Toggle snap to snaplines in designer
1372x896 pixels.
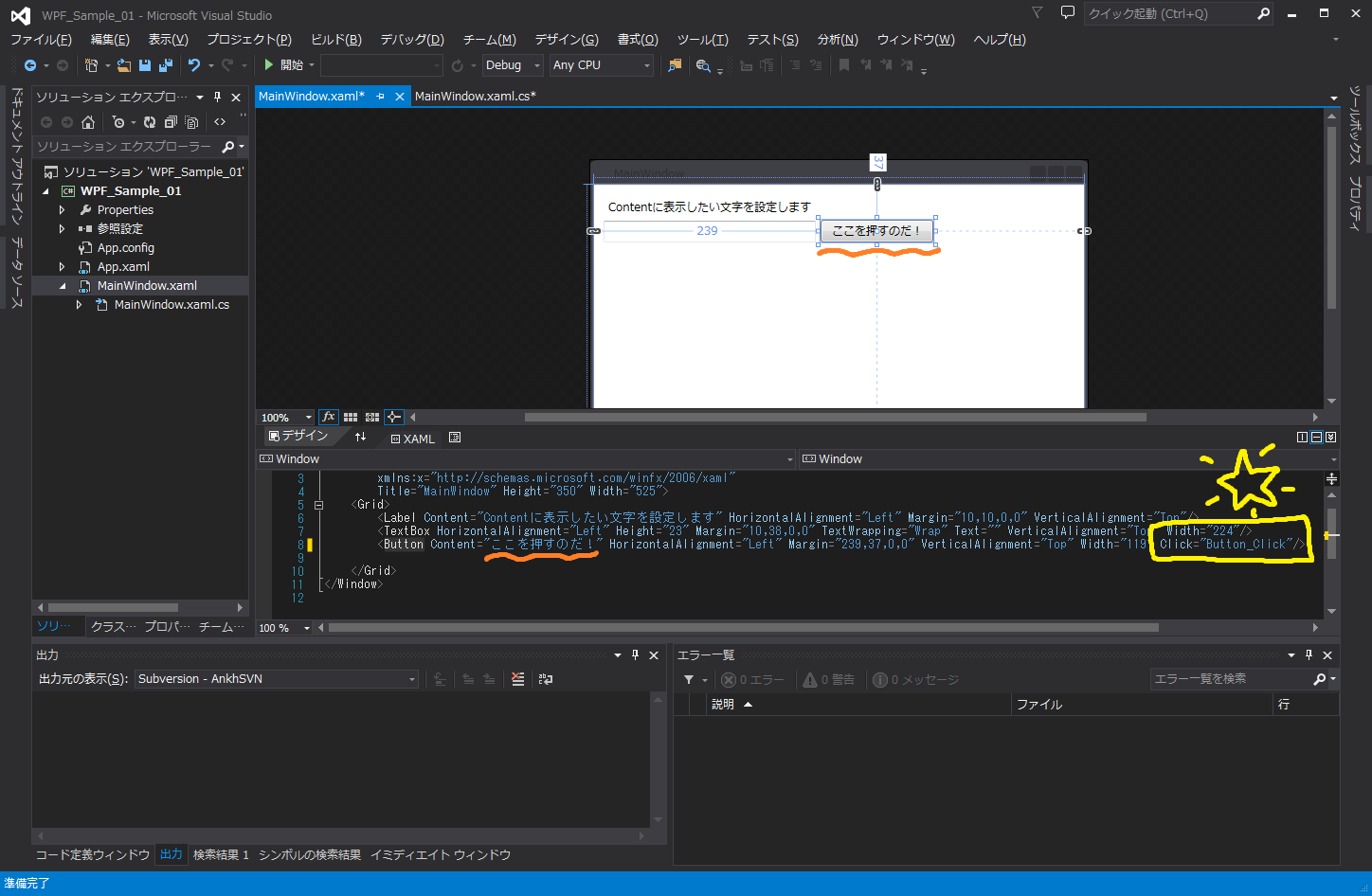394,417
